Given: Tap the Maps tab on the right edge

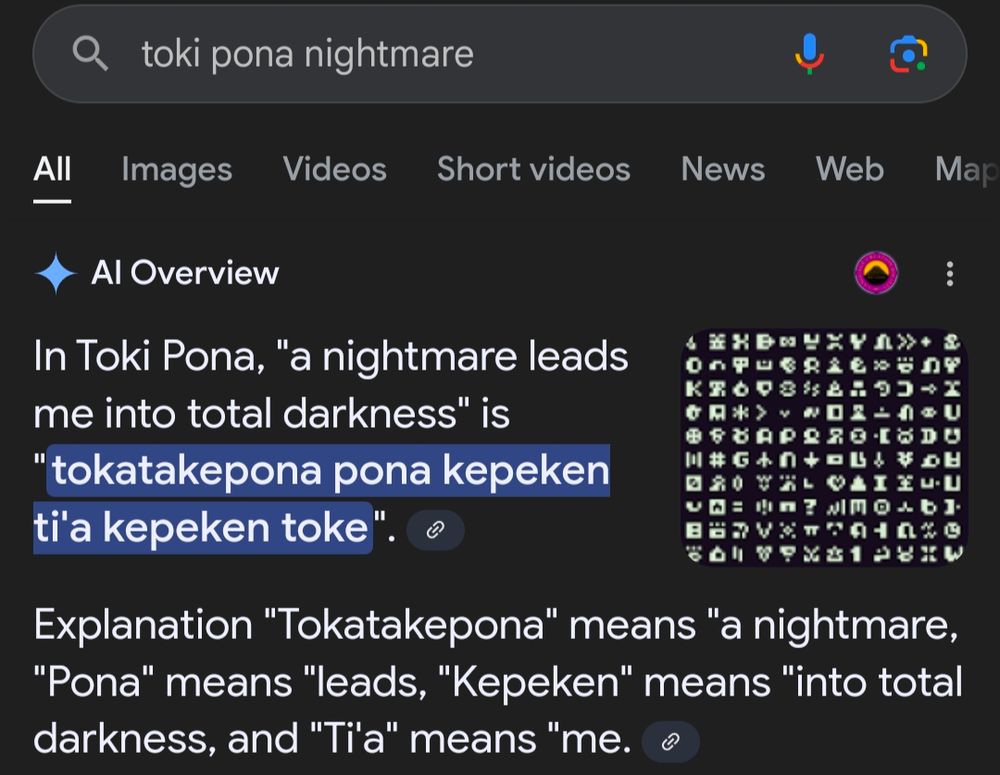Looking at the screenshot, I should [x=966, y=170].
